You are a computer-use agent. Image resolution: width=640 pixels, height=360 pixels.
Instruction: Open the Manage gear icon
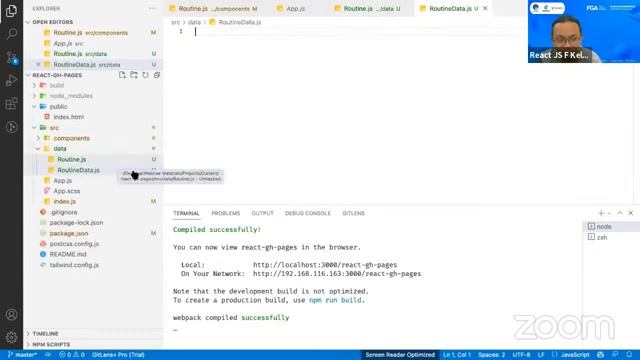pyautogui.click(x=11, y=338)
